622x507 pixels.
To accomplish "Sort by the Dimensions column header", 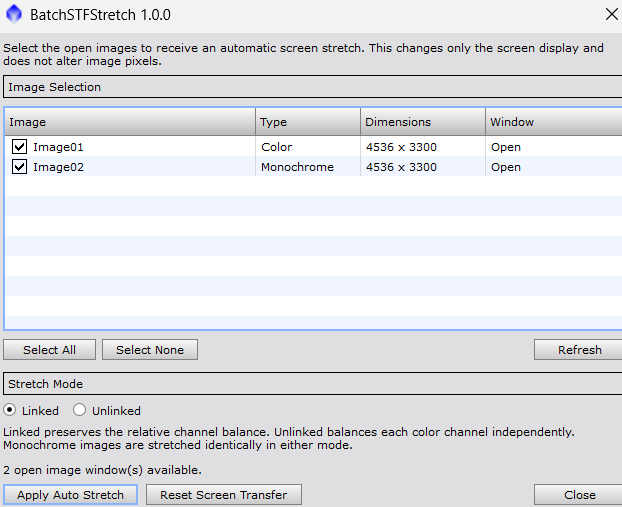I will [423, 122].
